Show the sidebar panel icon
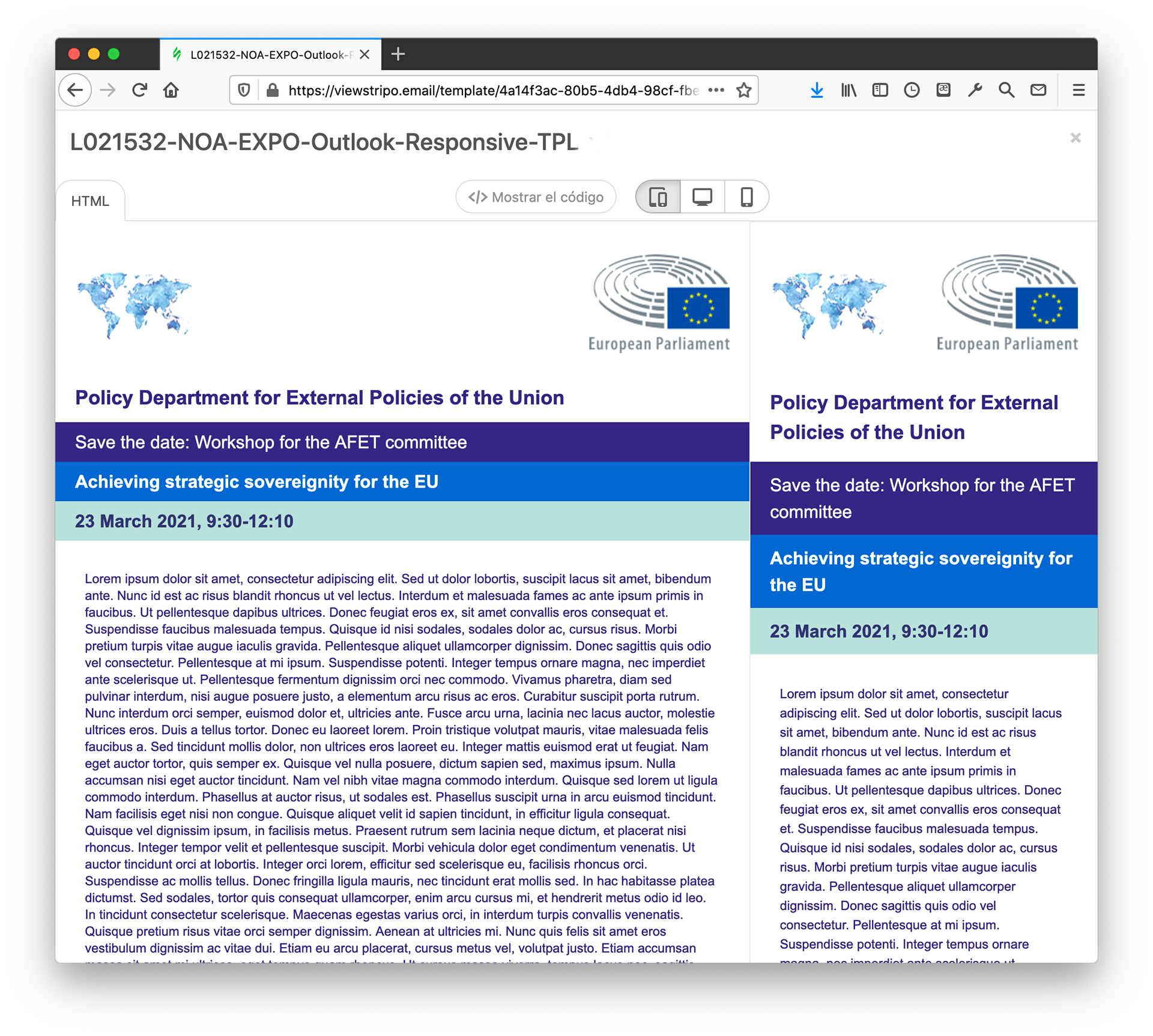Image resolution: width=1153 pixels, height=1036 pixels. click(880, 90)
